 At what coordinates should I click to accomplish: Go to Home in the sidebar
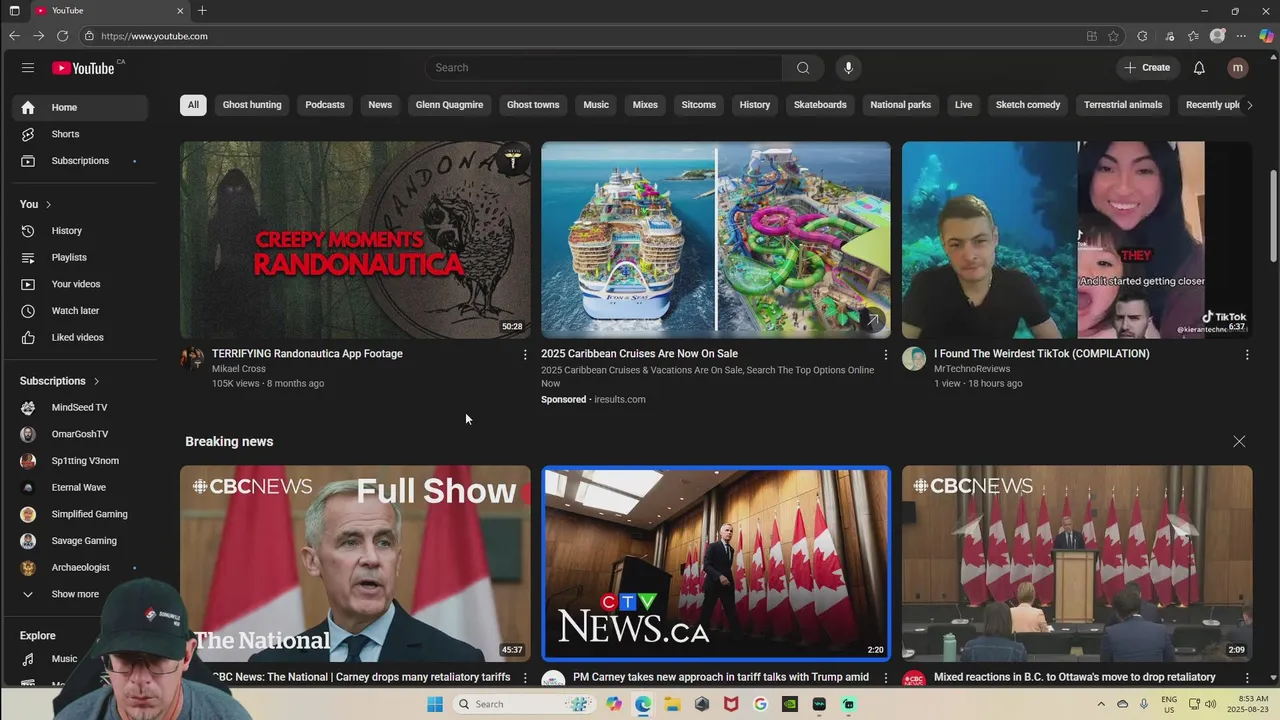80,107
